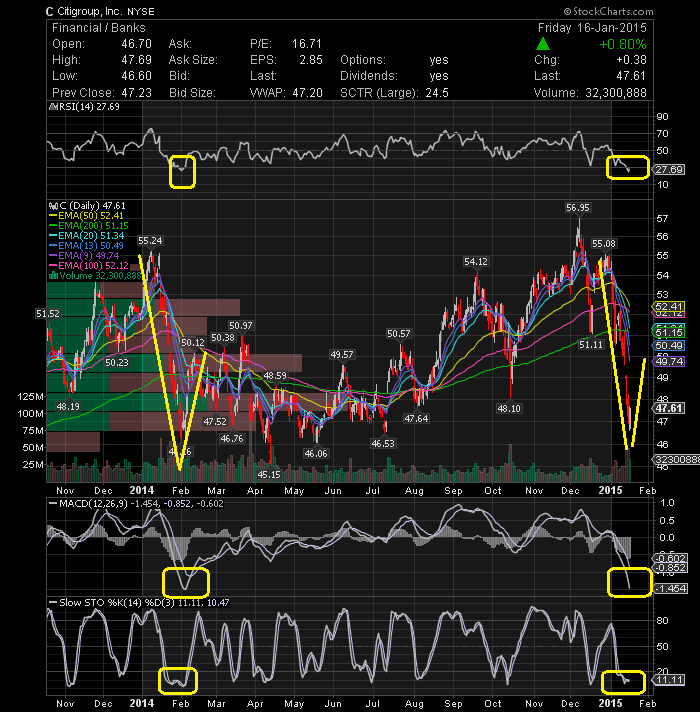Click the 49.57 price label
The width and height of the screenshot is (700, 712).
click(x=341, y=355)
